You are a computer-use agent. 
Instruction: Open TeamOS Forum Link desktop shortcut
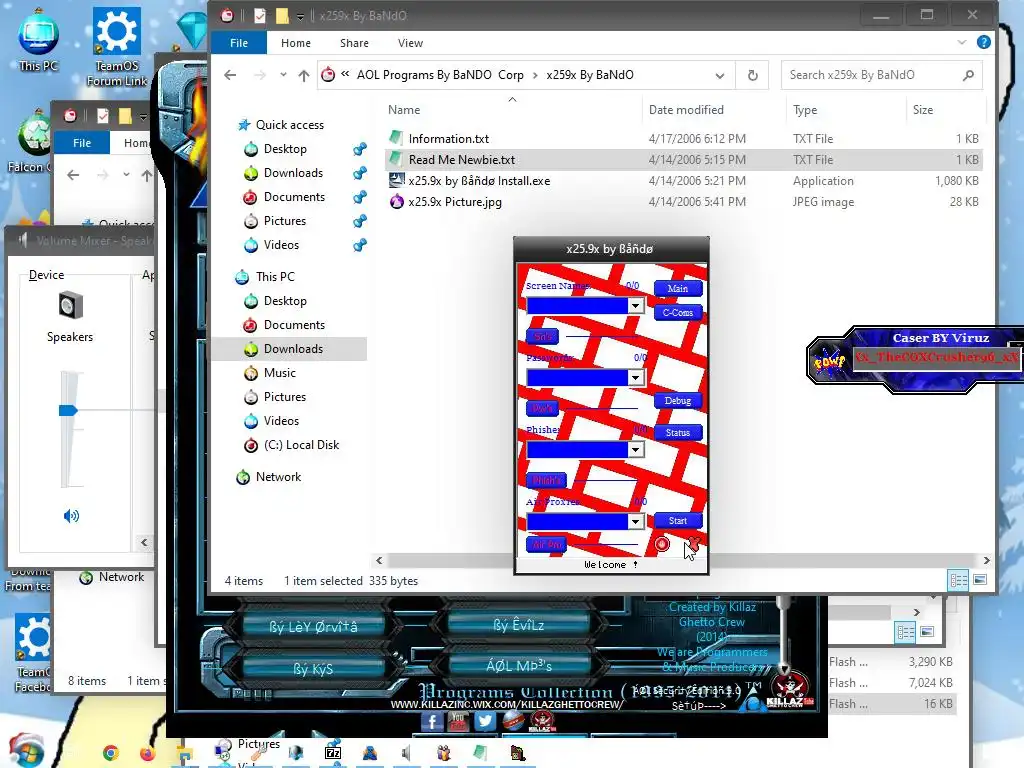click(117, 46)
